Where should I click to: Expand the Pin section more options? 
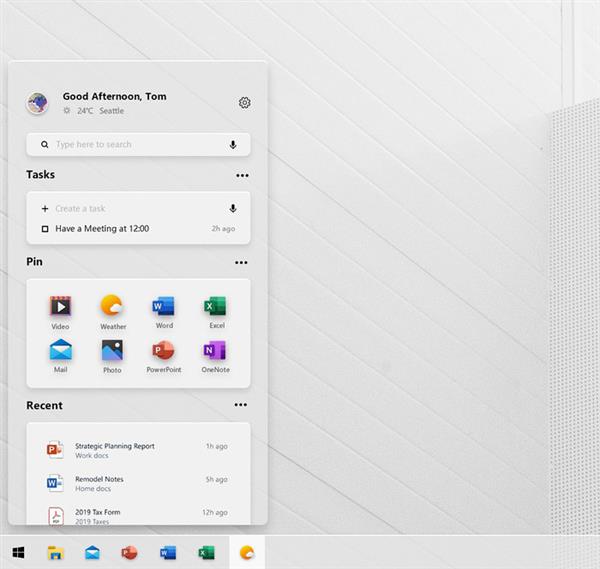[241, 263]
